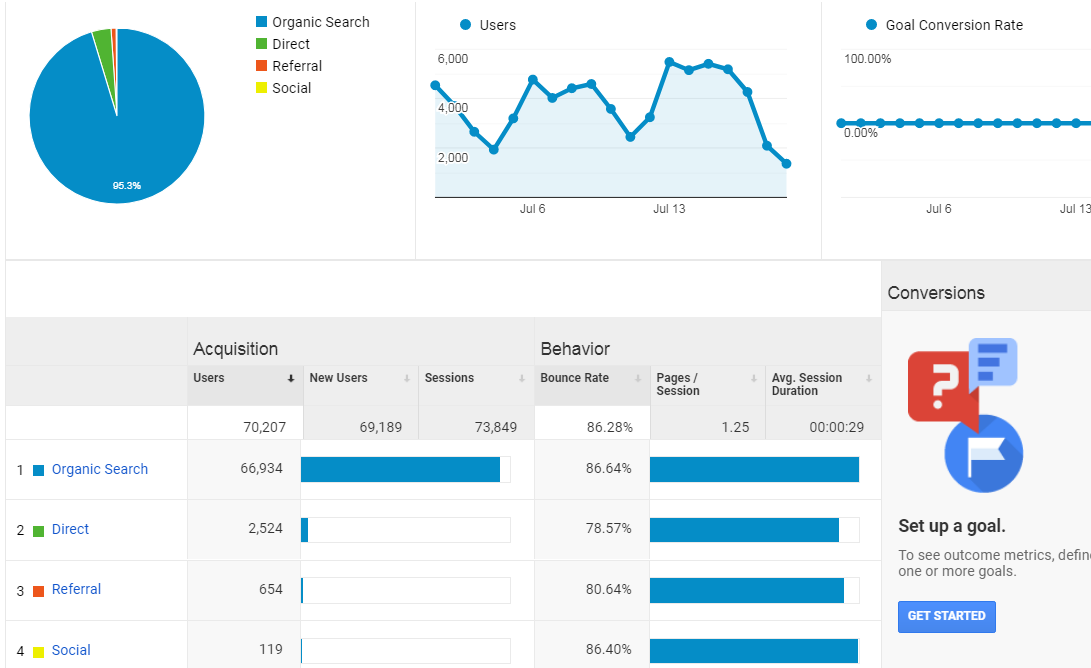Click the Goal Conversion Rate legend dot

[871, 25]
